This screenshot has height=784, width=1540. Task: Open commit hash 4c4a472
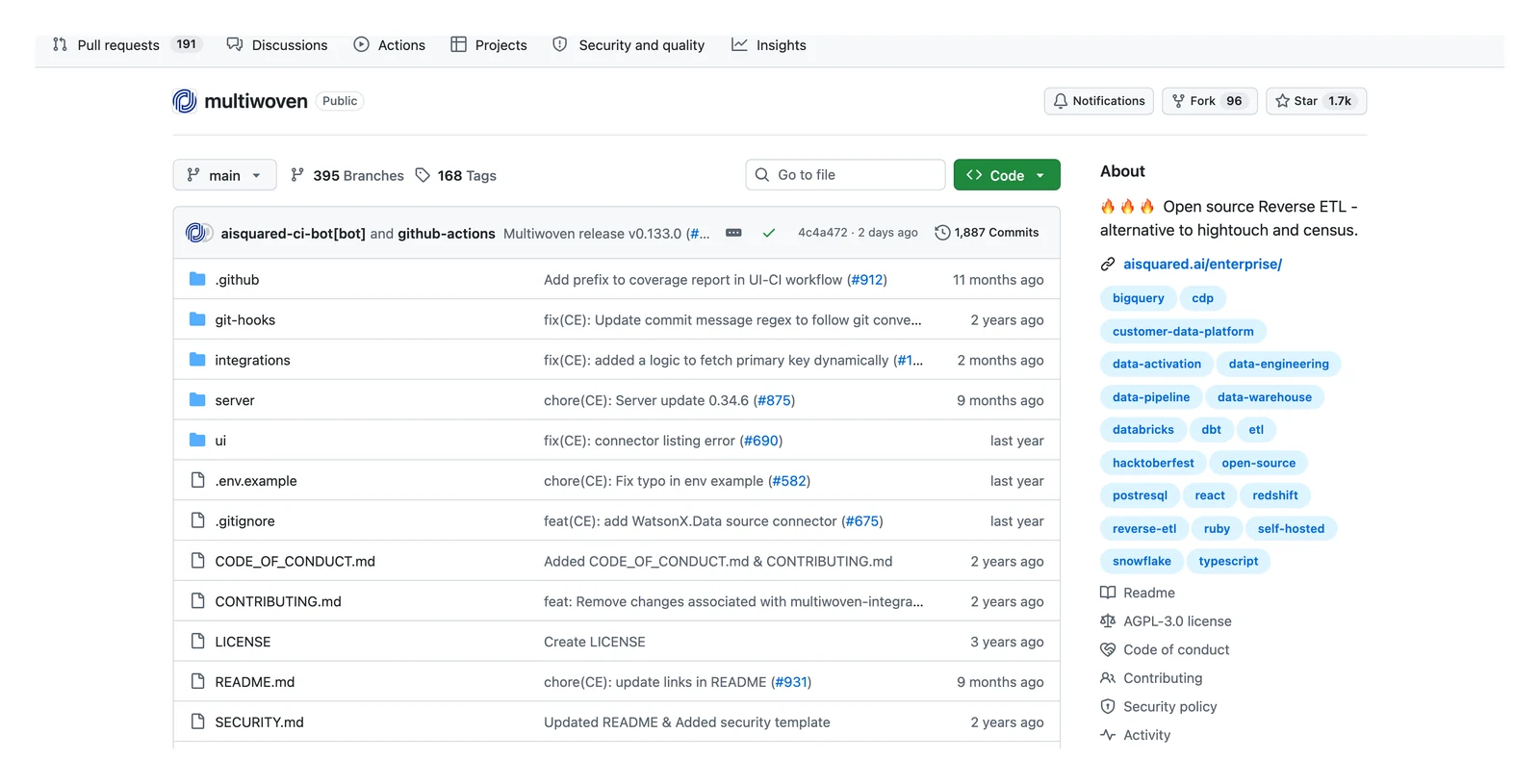[823, 233]
